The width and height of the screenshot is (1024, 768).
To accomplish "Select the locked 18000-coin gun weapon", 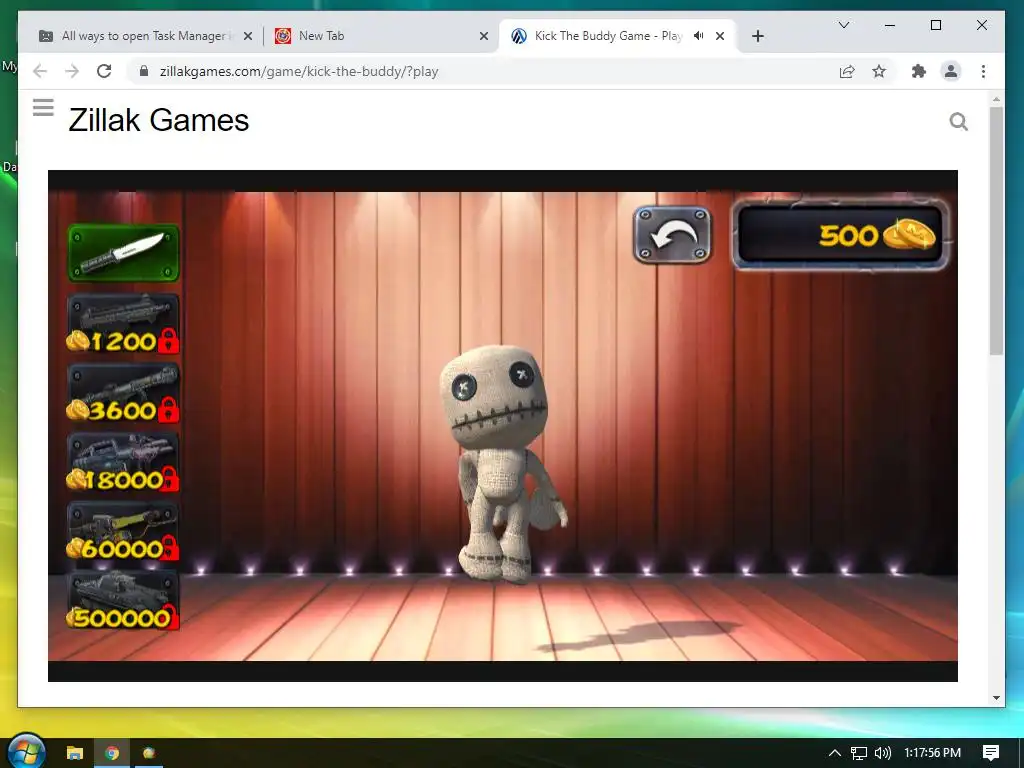I will tap(123, 462).
